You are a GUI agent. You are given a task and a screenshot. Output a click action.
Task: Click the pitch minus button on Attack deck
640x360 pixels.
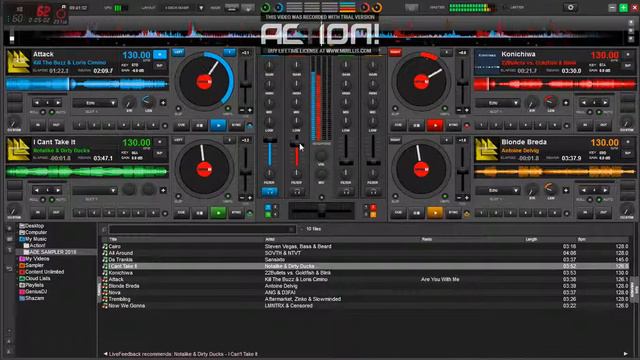pyautogui.click(x=242, y=111)
